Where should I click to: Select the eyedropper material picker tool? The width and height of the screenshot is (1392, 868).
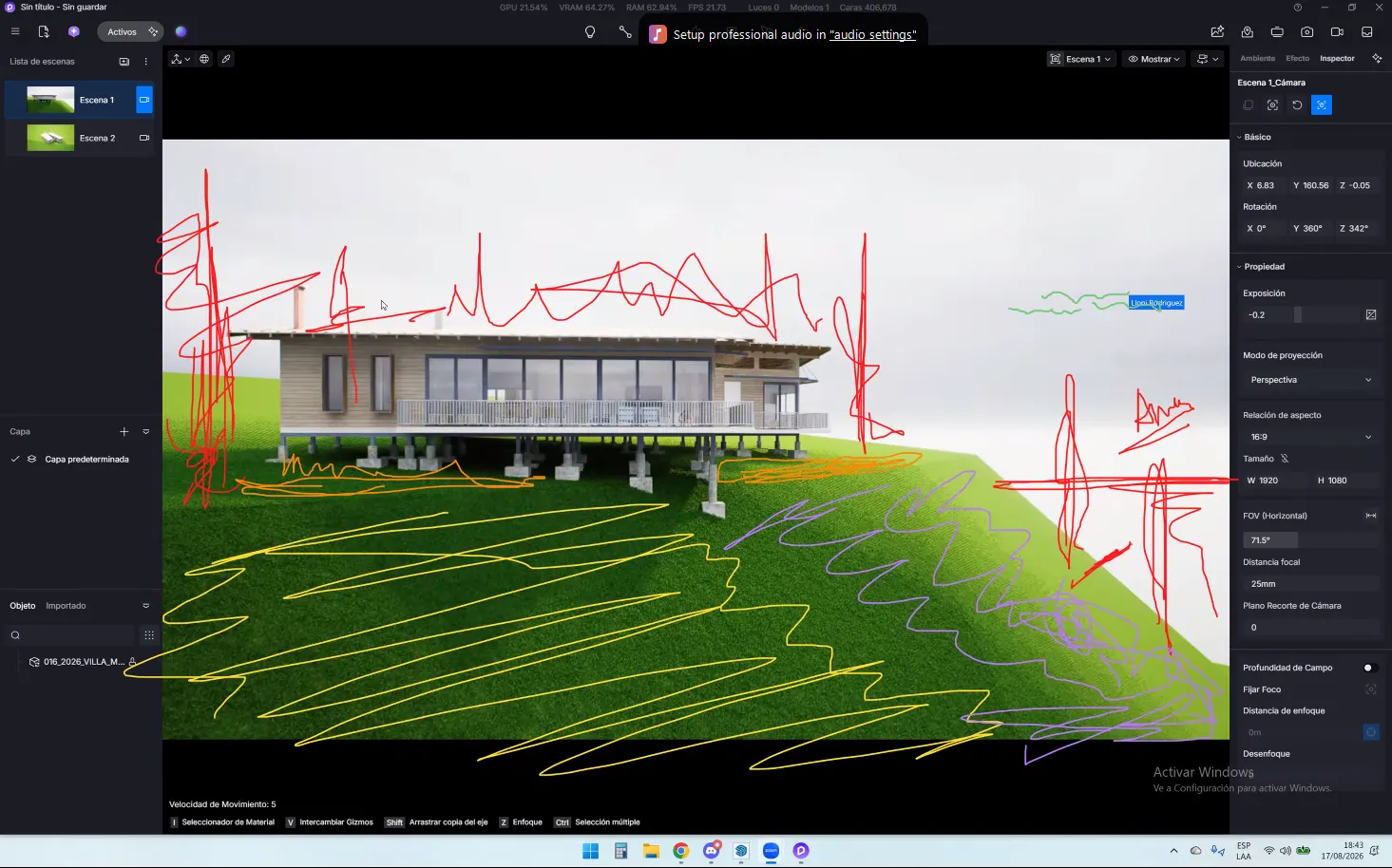click(x=226, y=59)
